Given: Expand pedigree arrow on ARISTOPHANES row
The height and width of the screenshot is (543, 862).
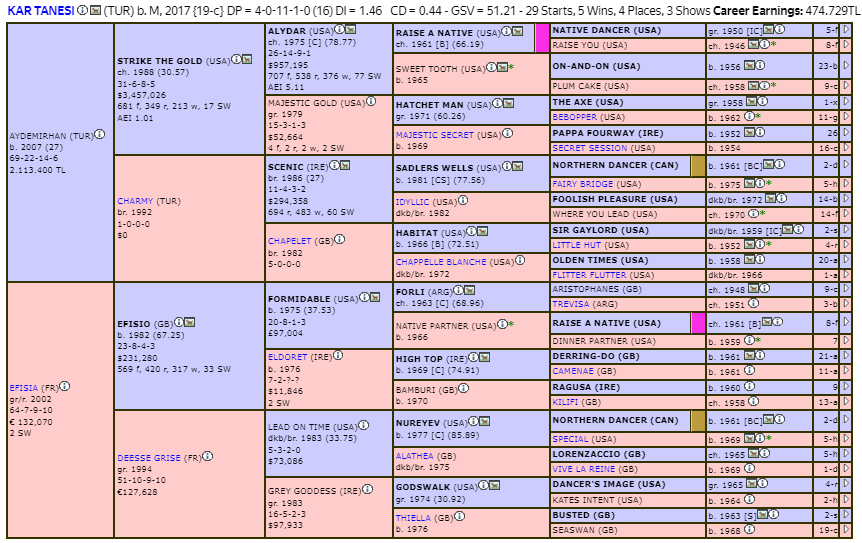Looking at the screenshot, I should click(x=846, y=289).
